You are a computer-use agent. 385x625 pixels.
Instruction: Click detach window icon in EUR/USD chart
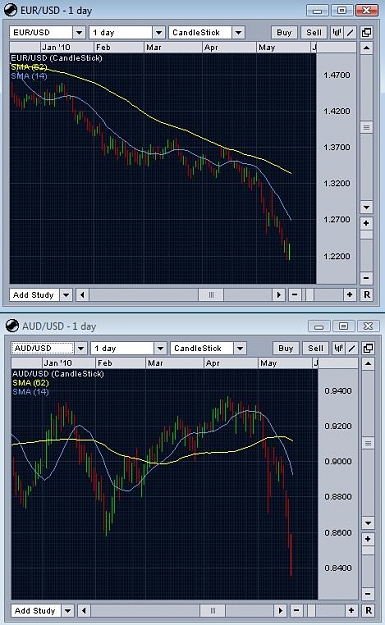pos(367,32)
